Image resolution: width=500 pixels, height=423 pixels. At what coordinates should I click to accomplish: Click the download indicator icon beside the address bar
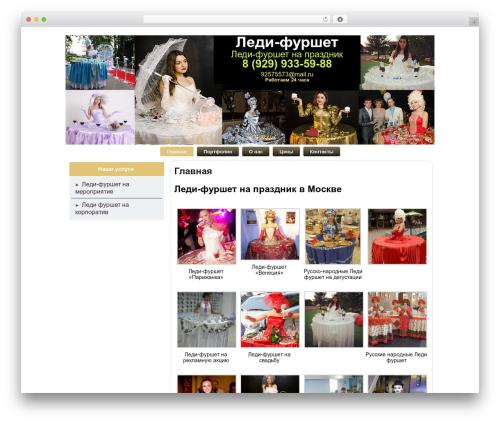(340, 19)
